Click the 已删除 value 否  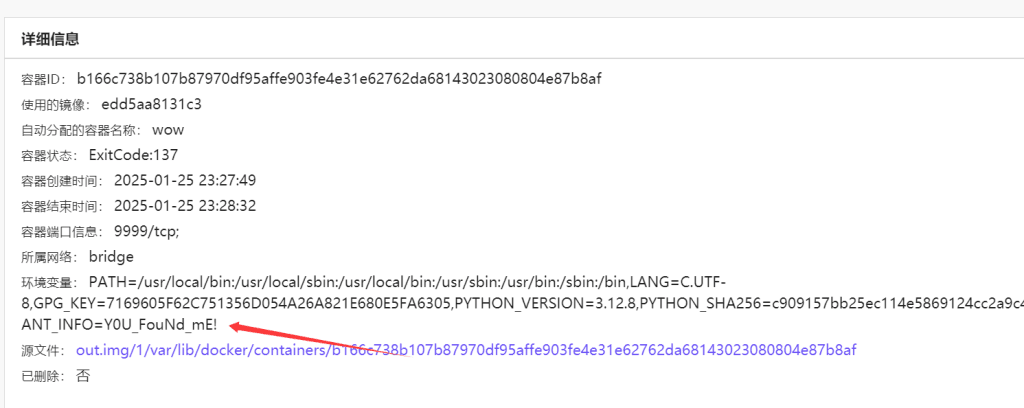point(83,376)
